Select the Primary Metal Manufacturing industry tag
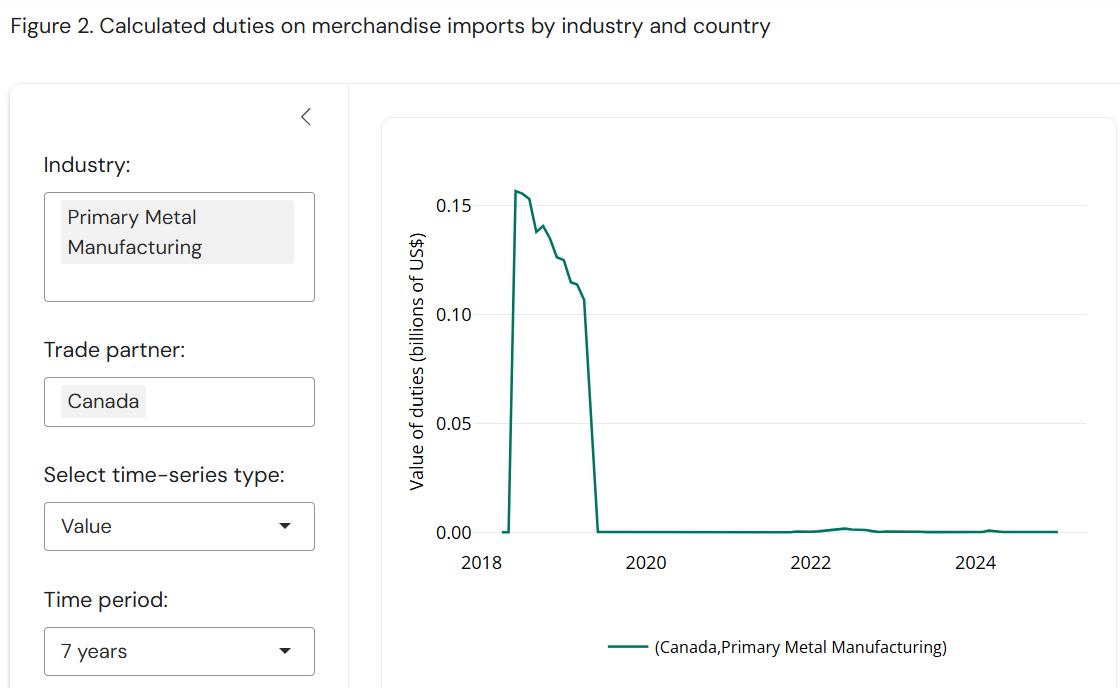The width and height of the screenshot is (1120, 688). (177, 232)
